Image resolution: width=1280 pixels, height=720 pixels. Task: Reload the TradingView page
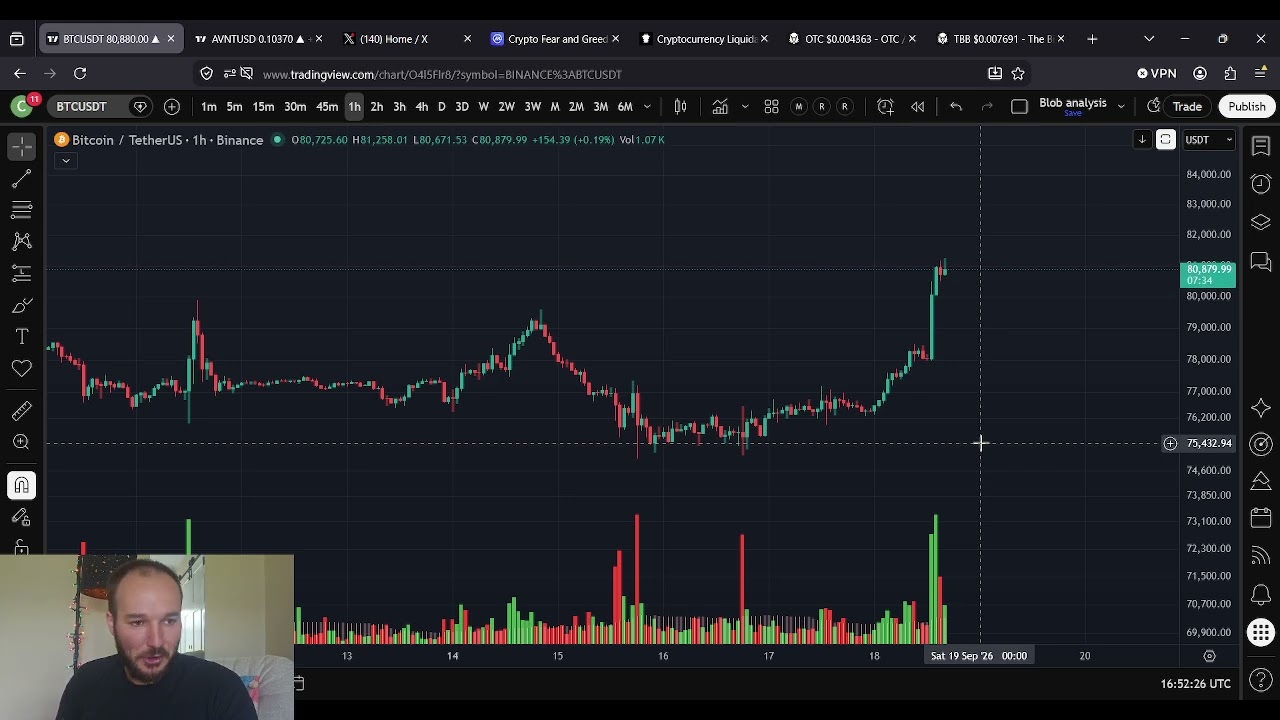(80, 73)
